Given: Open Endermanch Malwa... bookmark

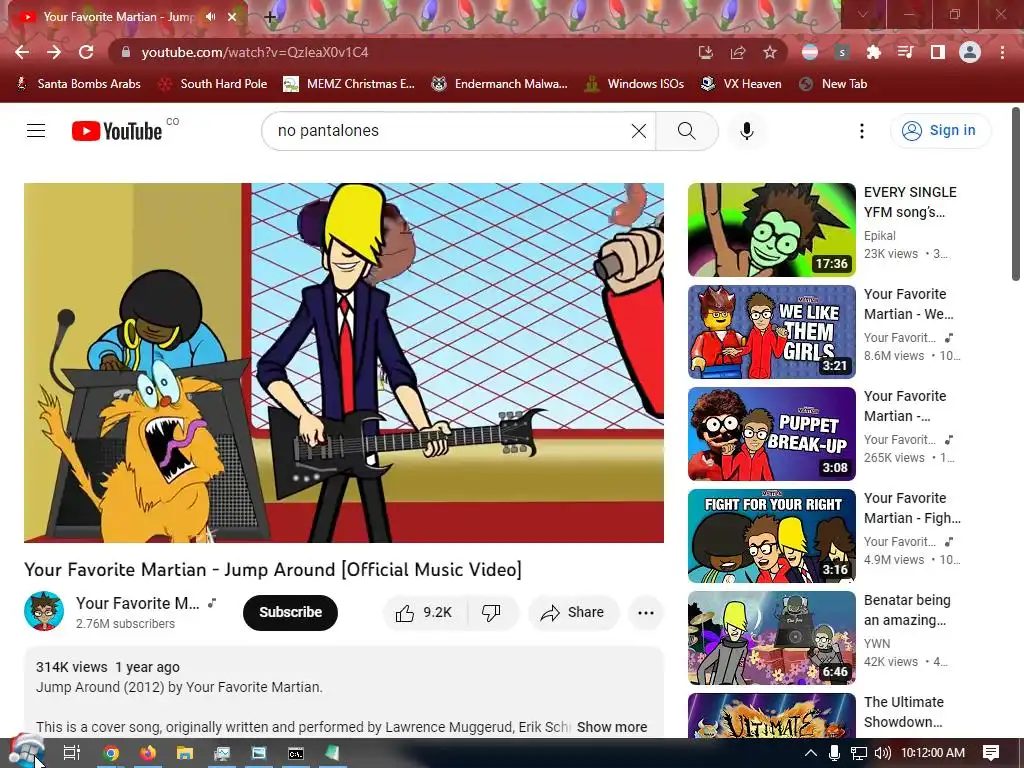Looking at the screenshot, I should coord(500,84).
